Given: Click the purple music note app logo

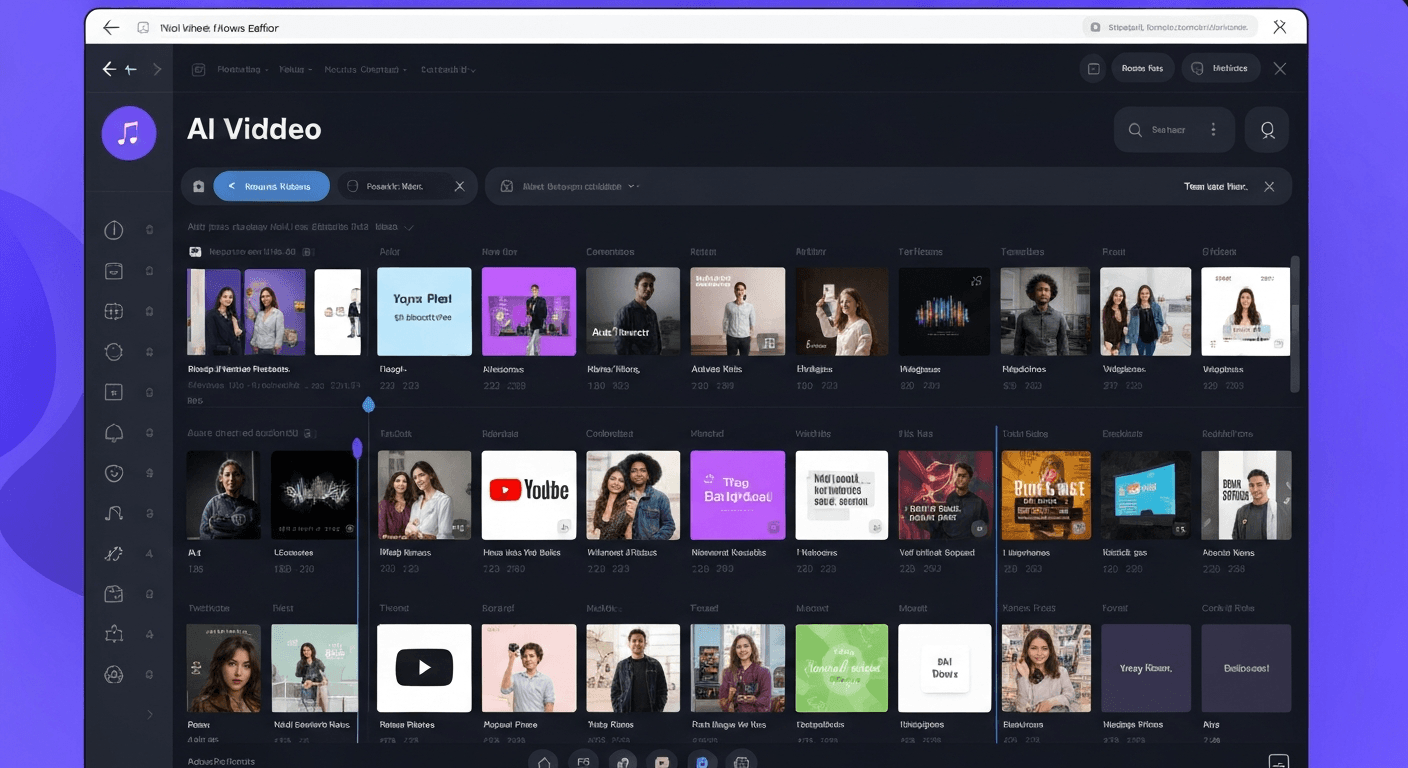Looking at the screenshot, I should point(128,132).
